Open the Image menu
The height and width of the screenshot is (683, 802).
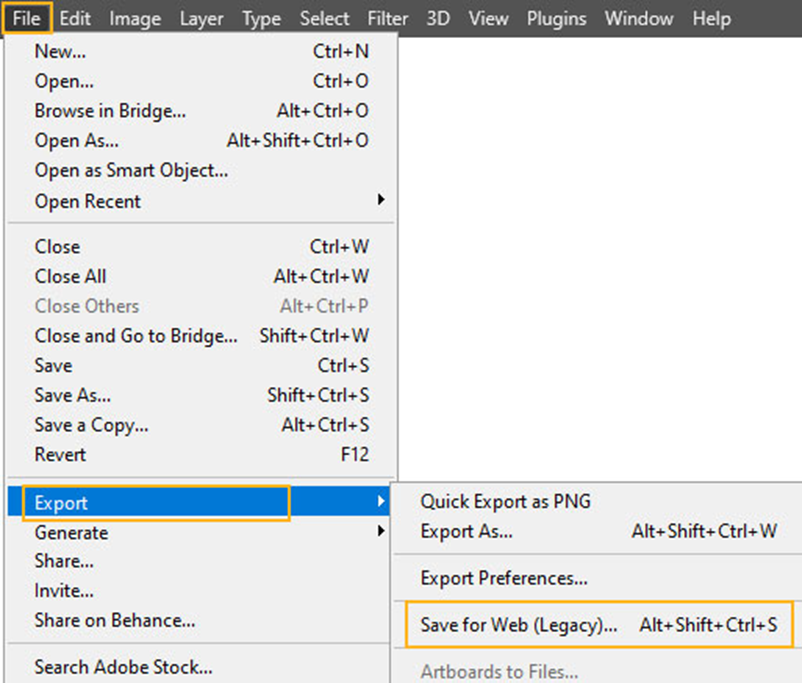coord(135,18)
